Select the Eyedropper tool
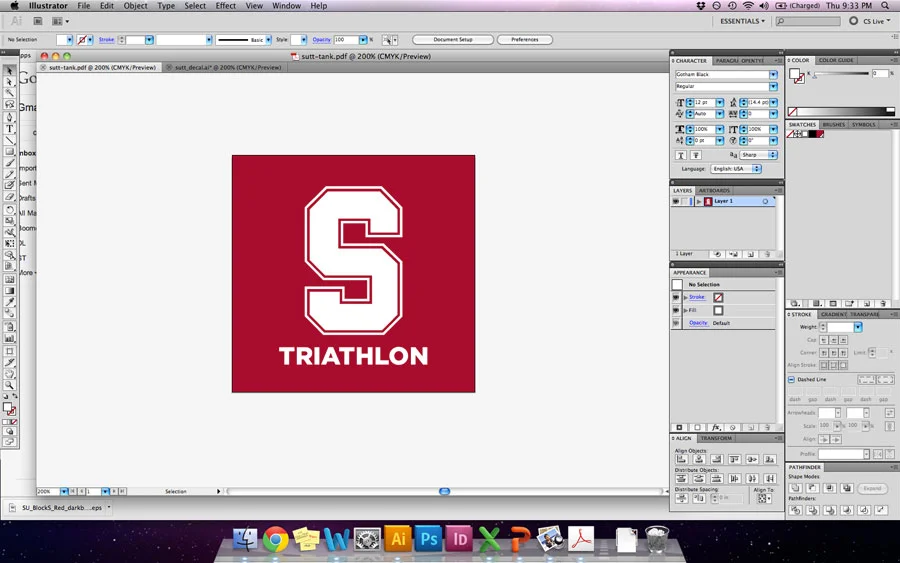The image size is (900, 563). coord(9,302)
